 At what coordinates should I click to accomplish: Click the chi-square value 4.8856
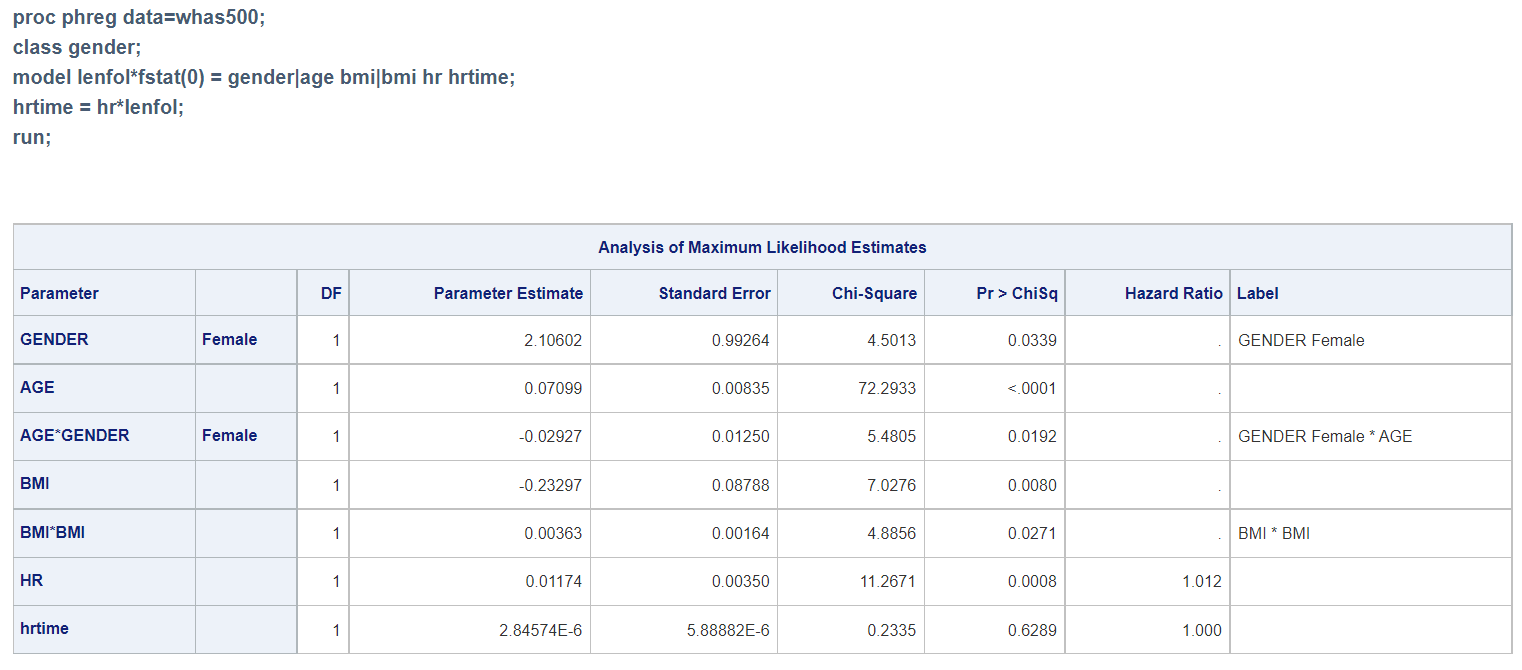click(891, 533)
